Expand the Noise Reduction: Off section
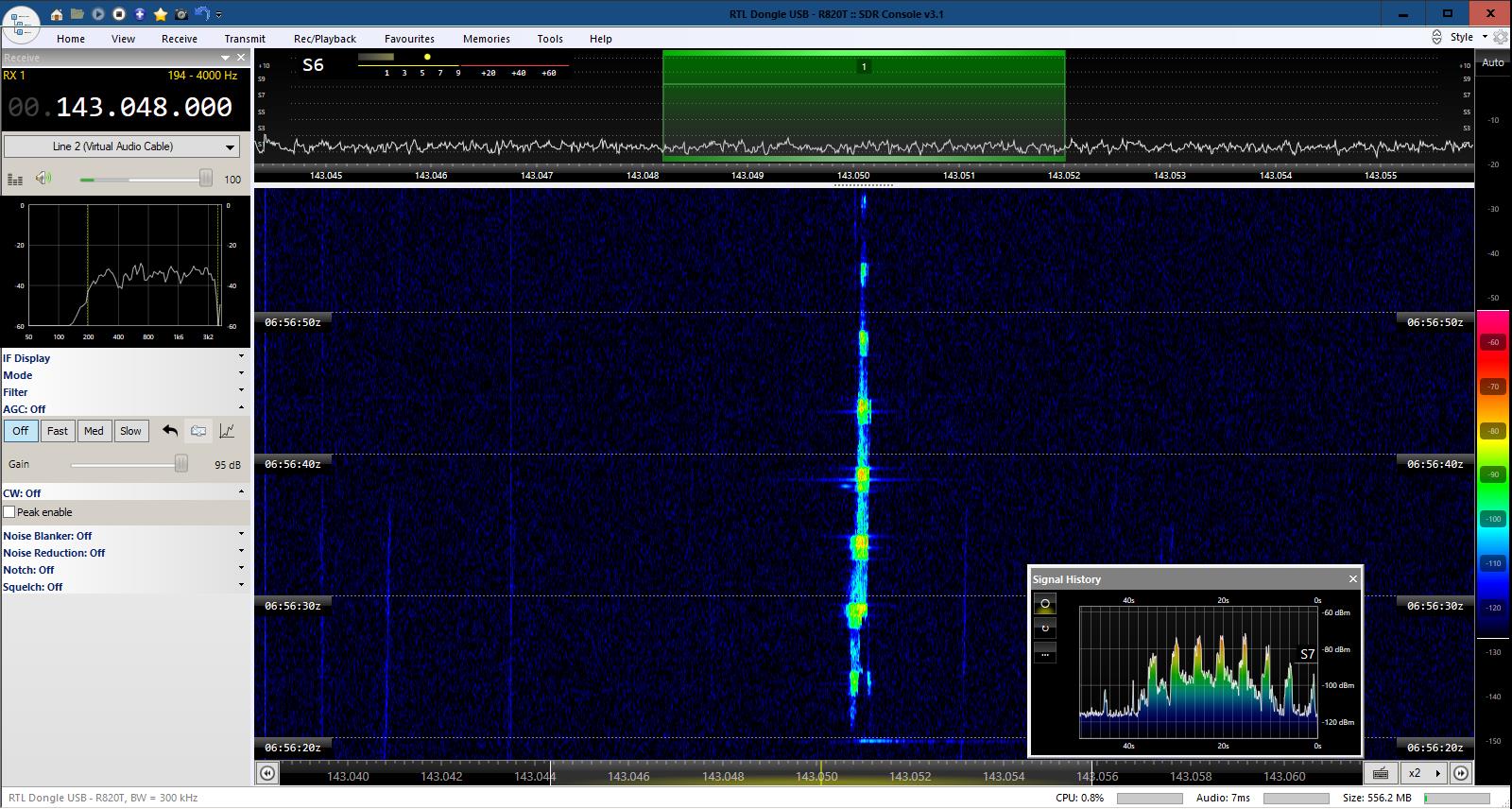This screenshot has width=1512, height=809. click(125, 553)
